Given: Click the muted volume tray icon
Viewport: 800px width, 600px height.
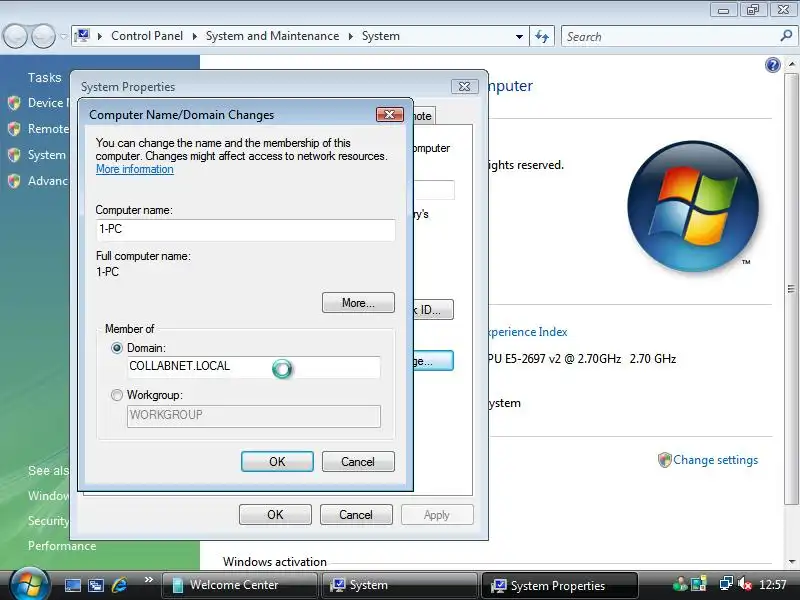Looking at the screenshot, I should (x=745, y=584).
